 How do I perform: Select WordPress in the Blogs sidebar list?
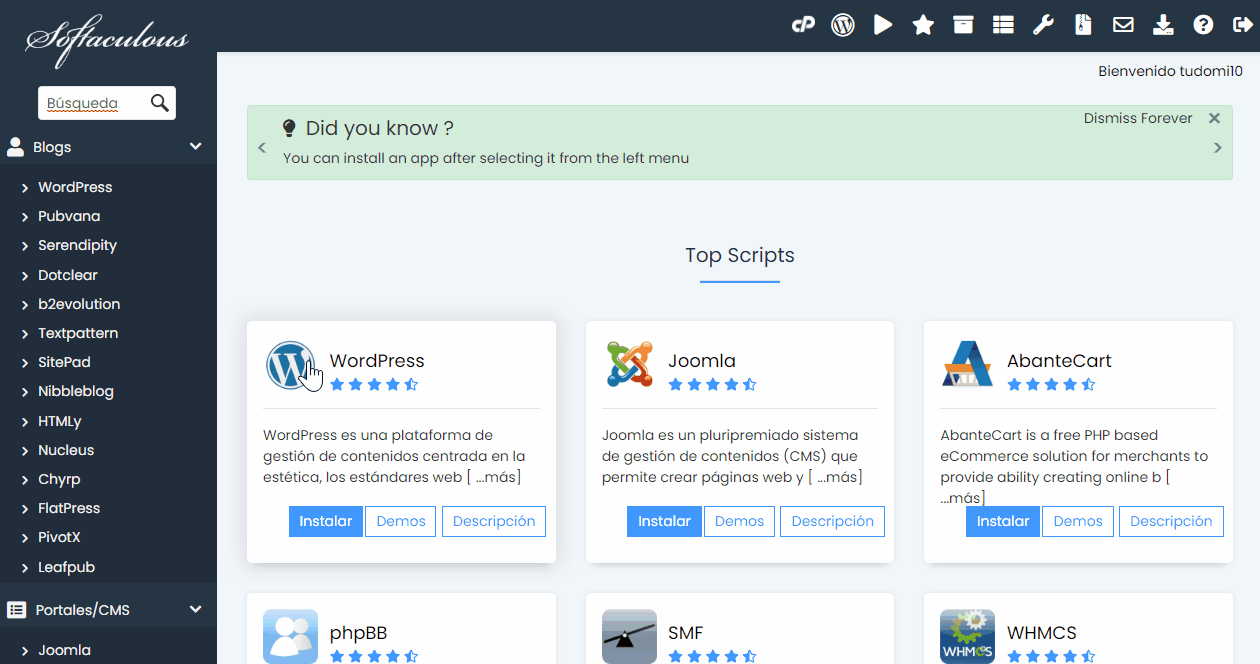pos(75,187)
